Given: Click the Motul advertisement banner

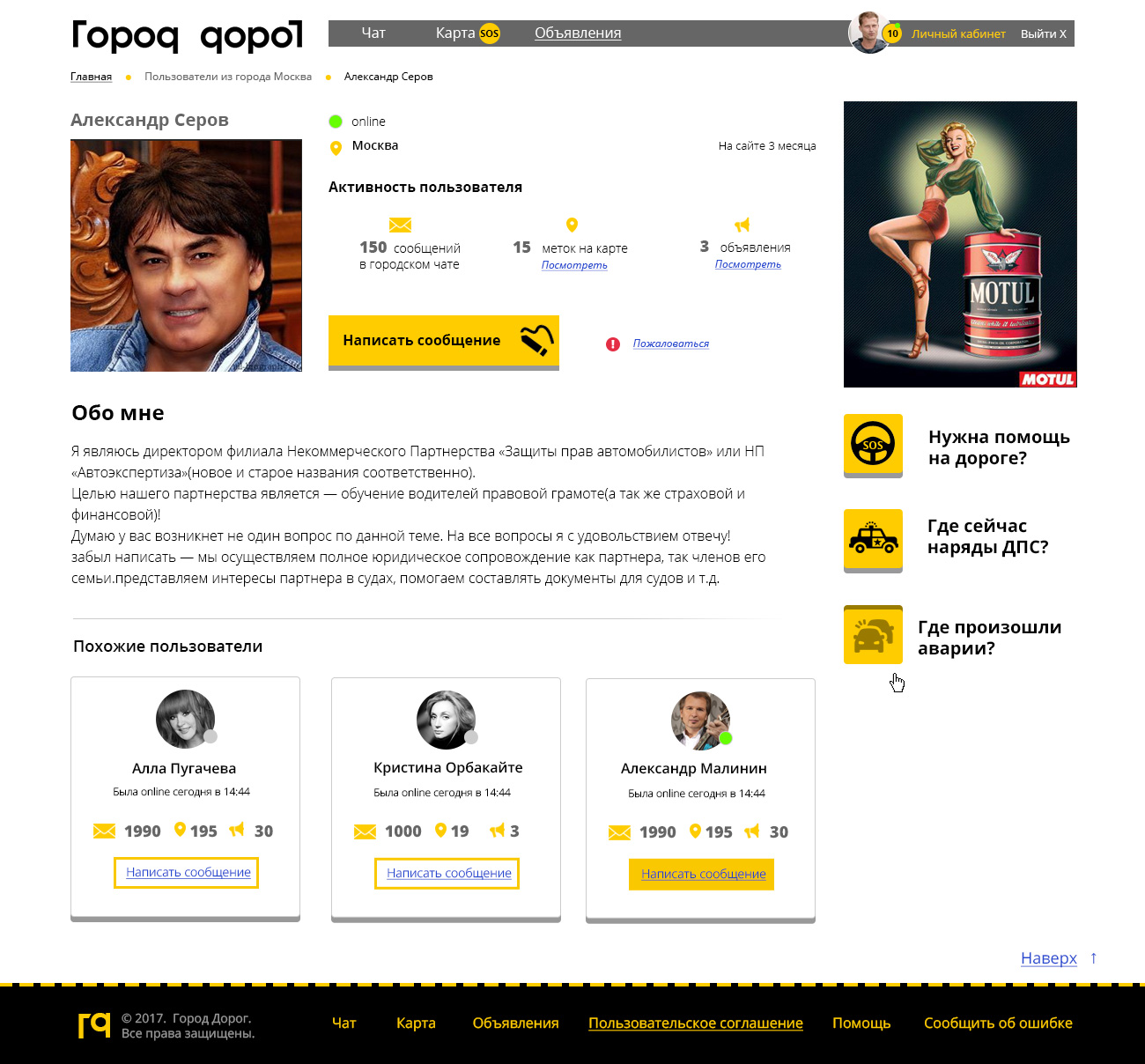Looking at the screenshot, I should (x=960, y=244).
